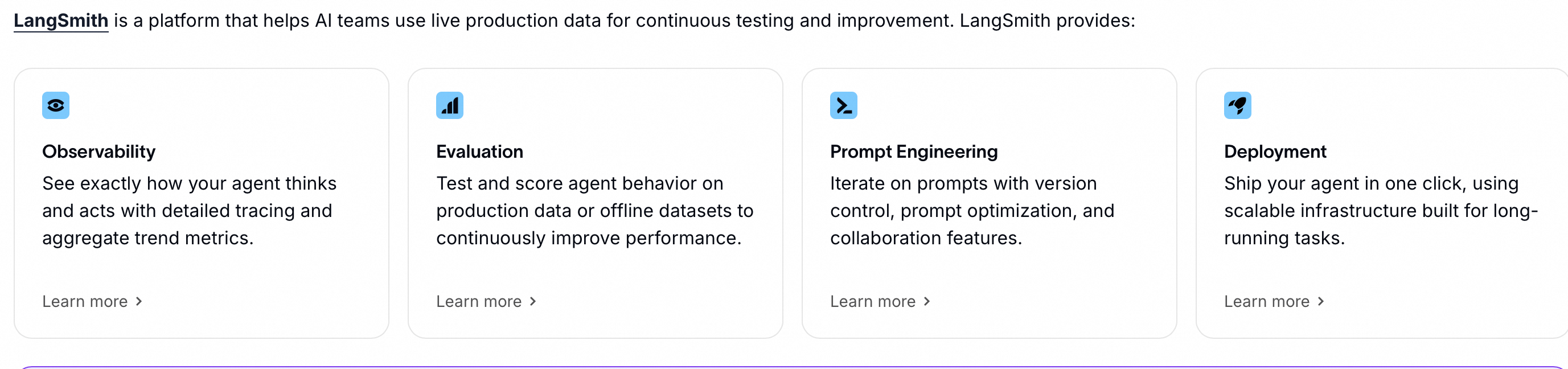
Task: Click Learn more under Prompt Engineering
Action: pyautogui.click(x=872, y=301)
